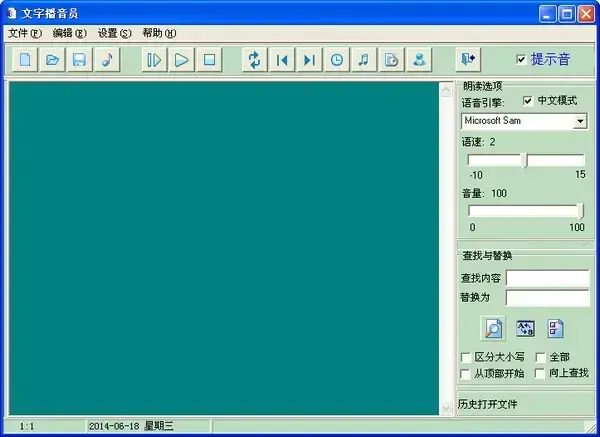Open the 设置(S) menu
The width and height of the screenshot is (600, 437).
point(114,33)
